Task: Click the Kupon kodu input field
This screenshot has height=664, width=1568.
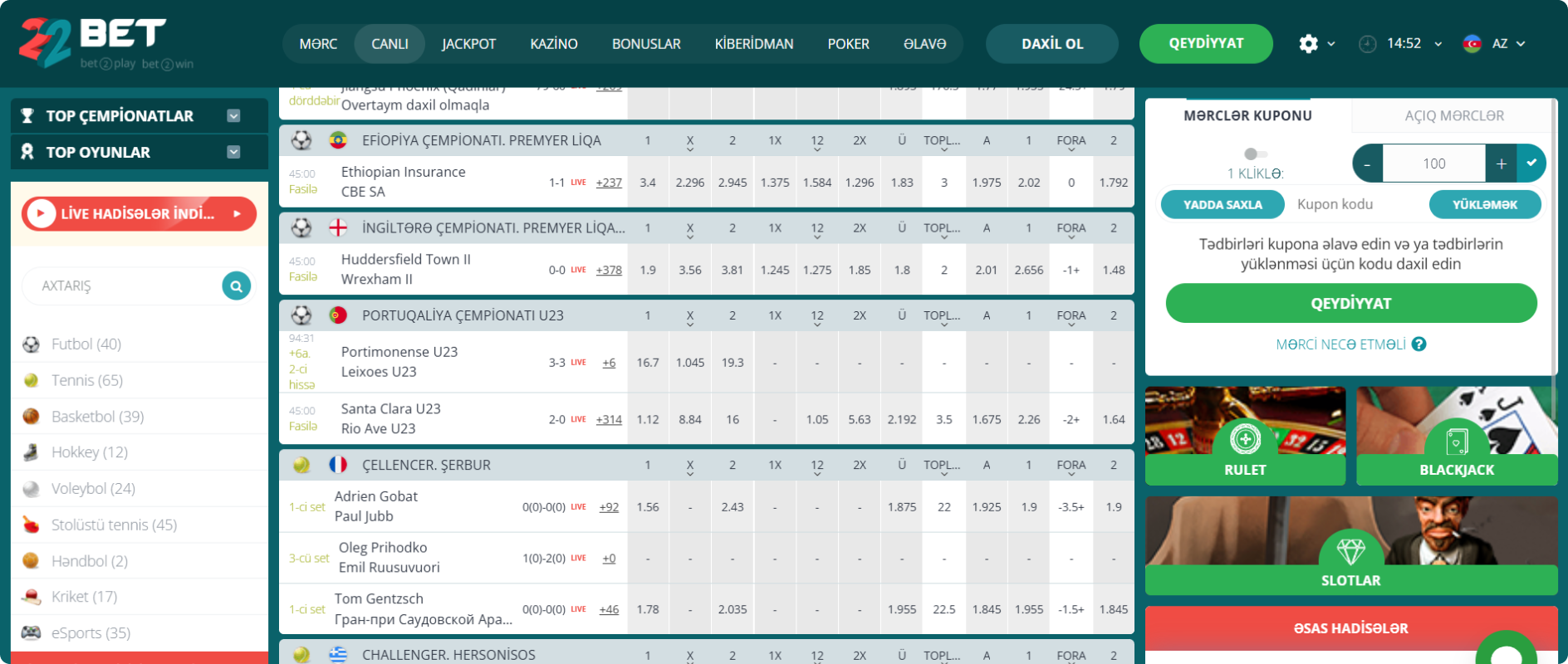Action: [1357, 204]
